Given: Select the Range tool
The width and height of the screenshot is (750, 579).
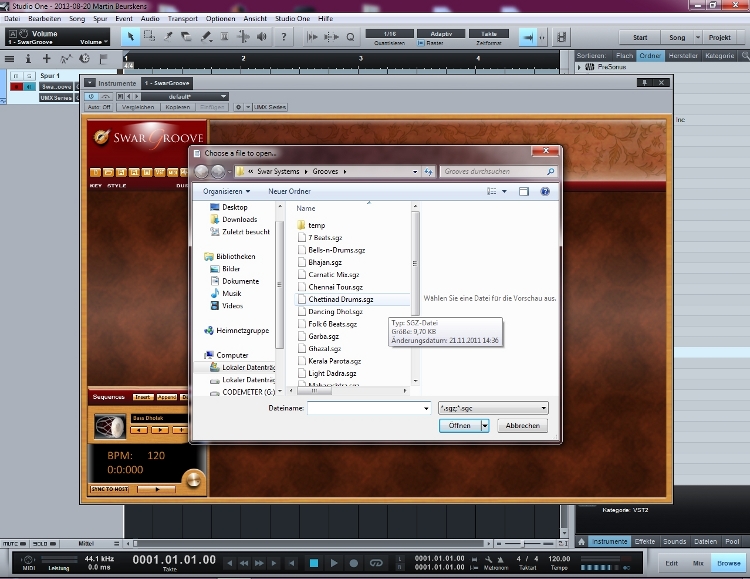Looking at the screenshot, I should [149, 37].
